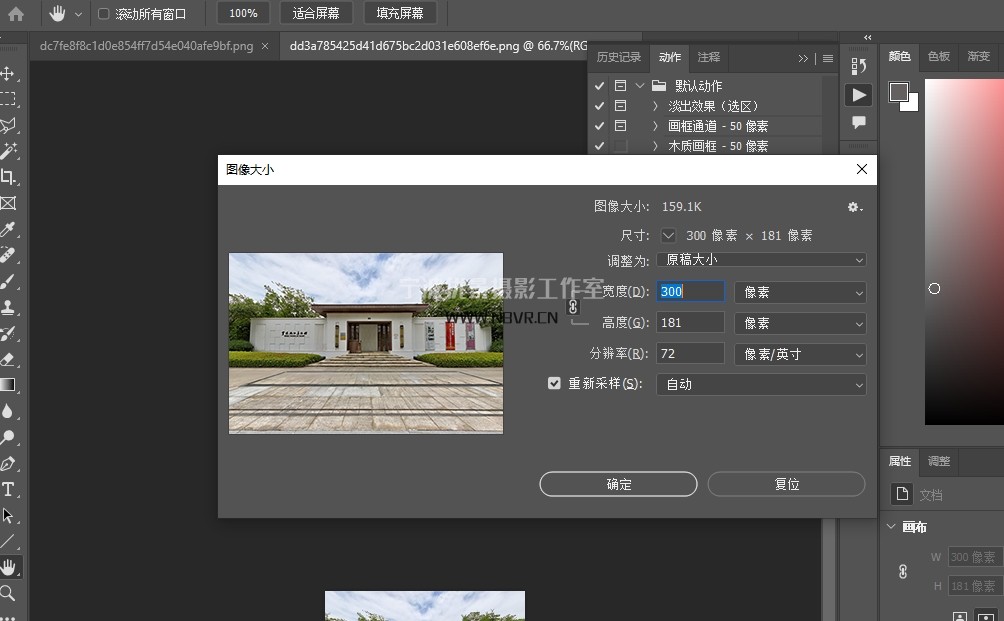Uncheck the 重新采样 resample checkbox
The height and width of the screenshot is (621, 1004).
coord(554,383)
